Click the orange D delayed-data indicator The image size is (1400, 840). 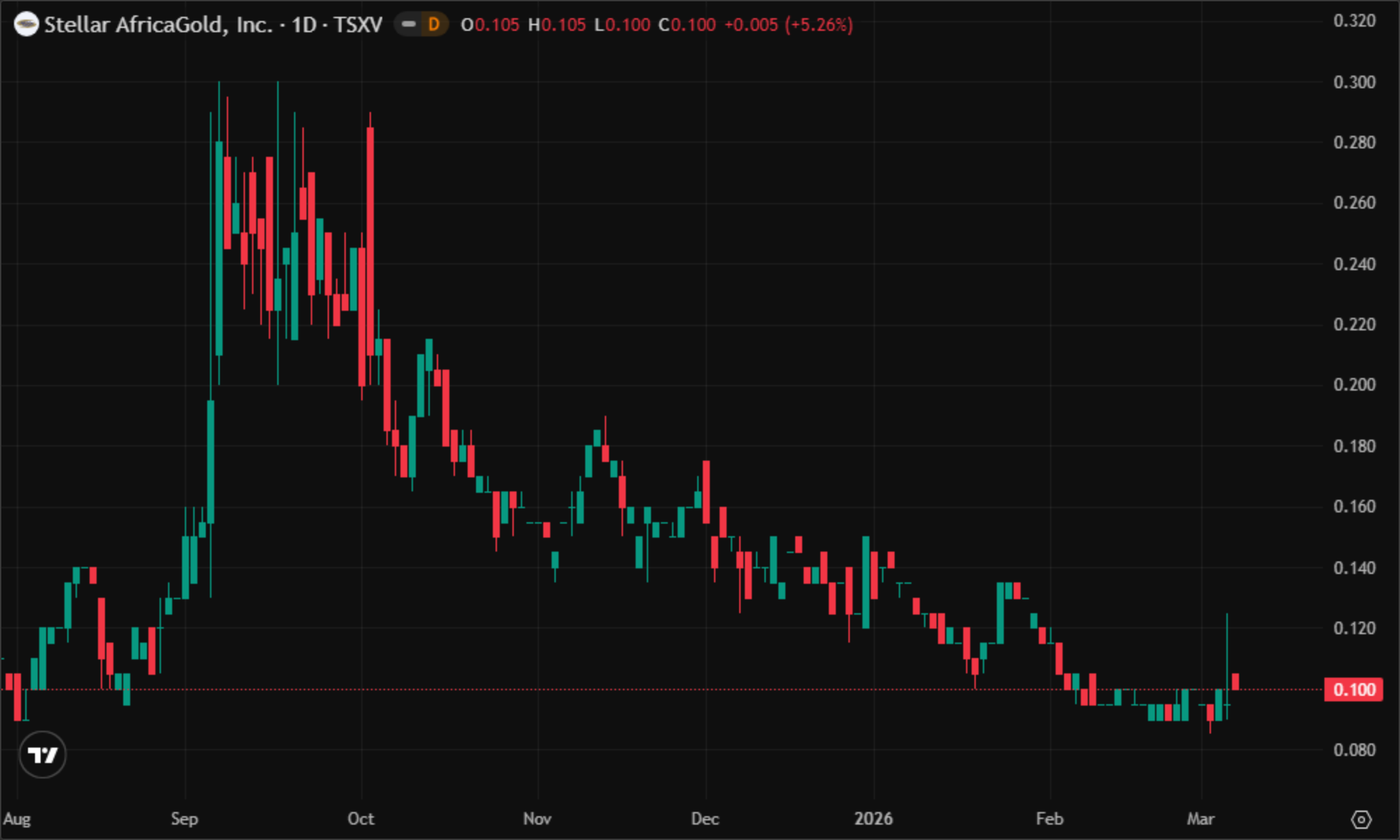[434, 25]
